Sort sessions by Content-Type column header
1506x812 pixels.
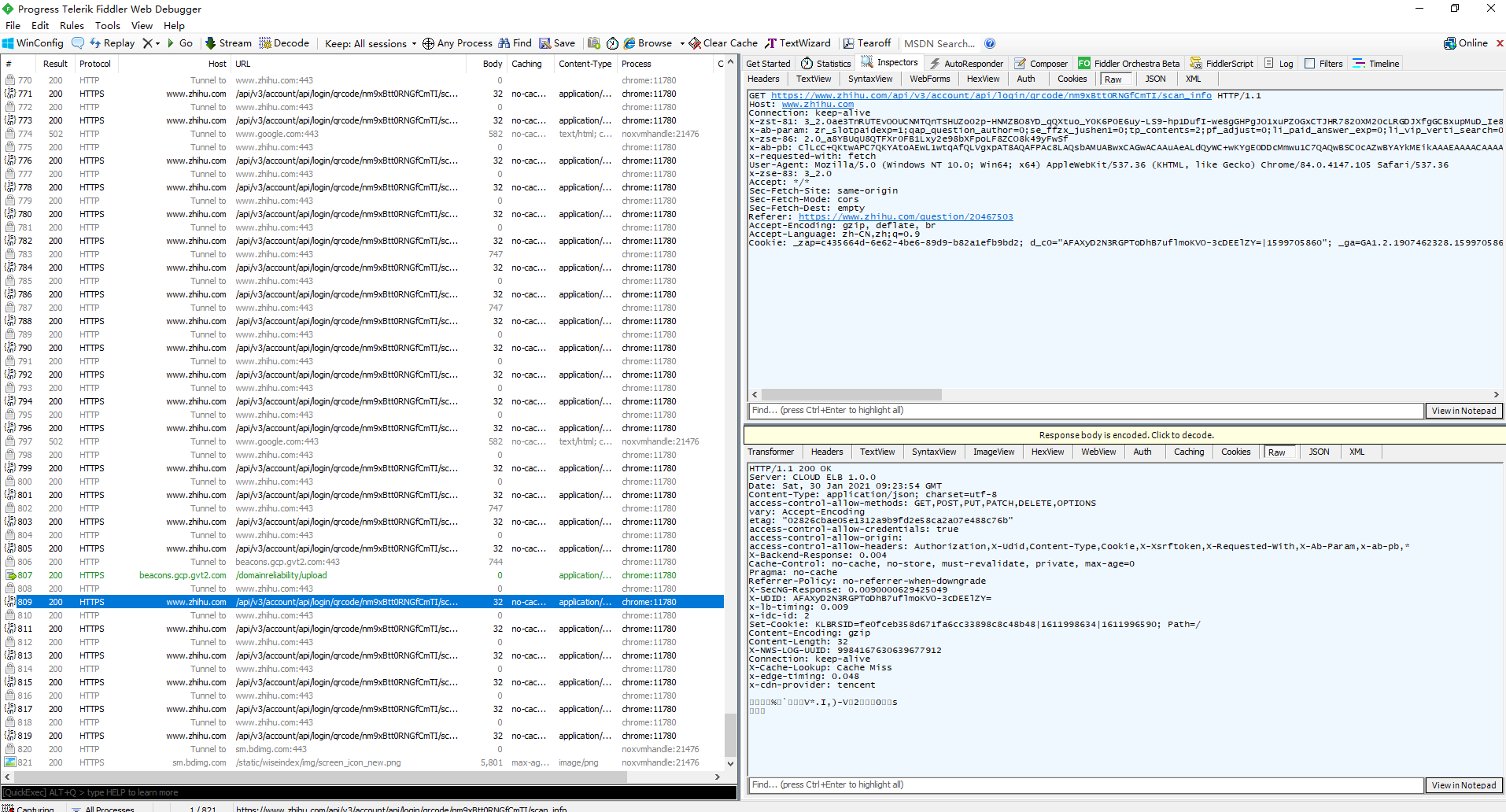pos(585,64)
